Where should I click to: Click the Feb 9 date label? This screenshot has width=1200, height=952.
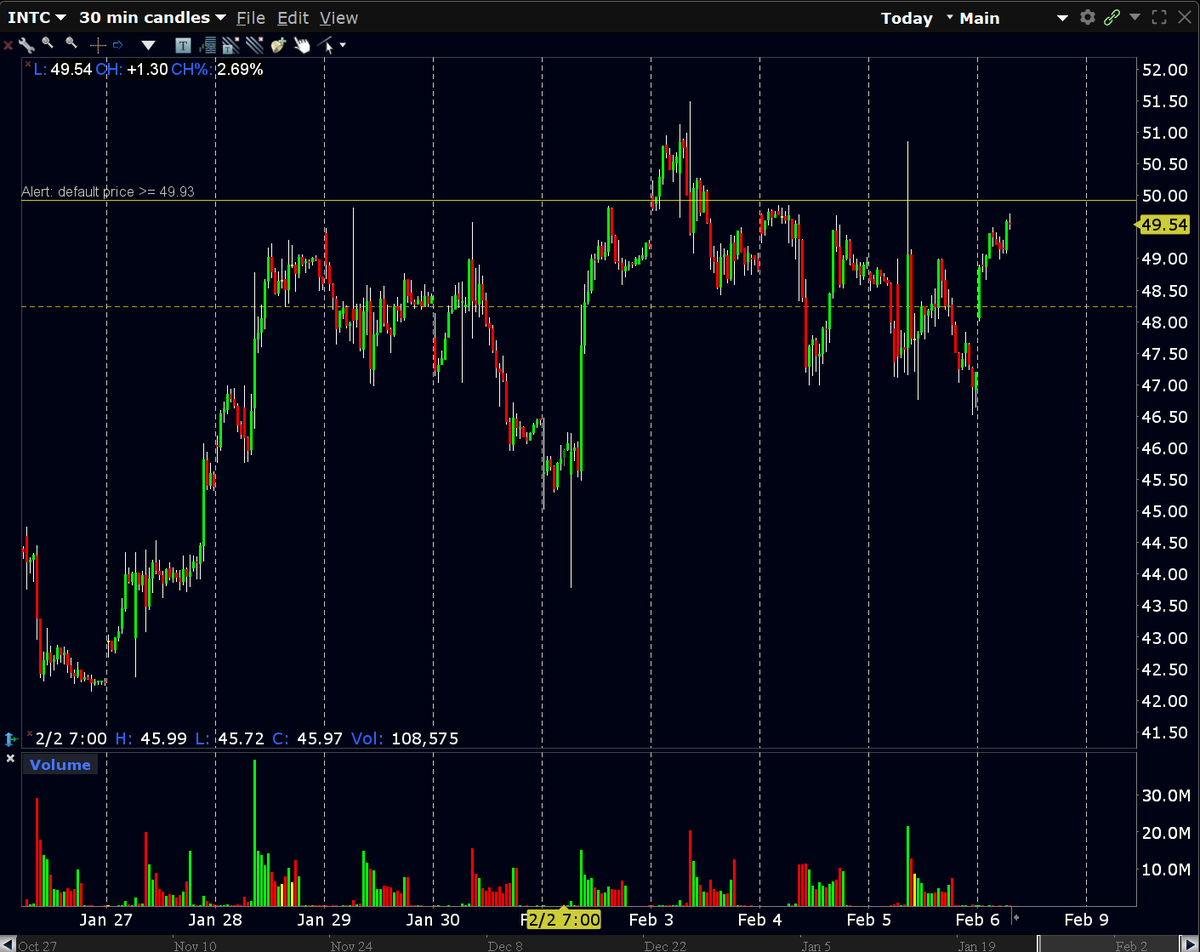tap(1086, 919)
